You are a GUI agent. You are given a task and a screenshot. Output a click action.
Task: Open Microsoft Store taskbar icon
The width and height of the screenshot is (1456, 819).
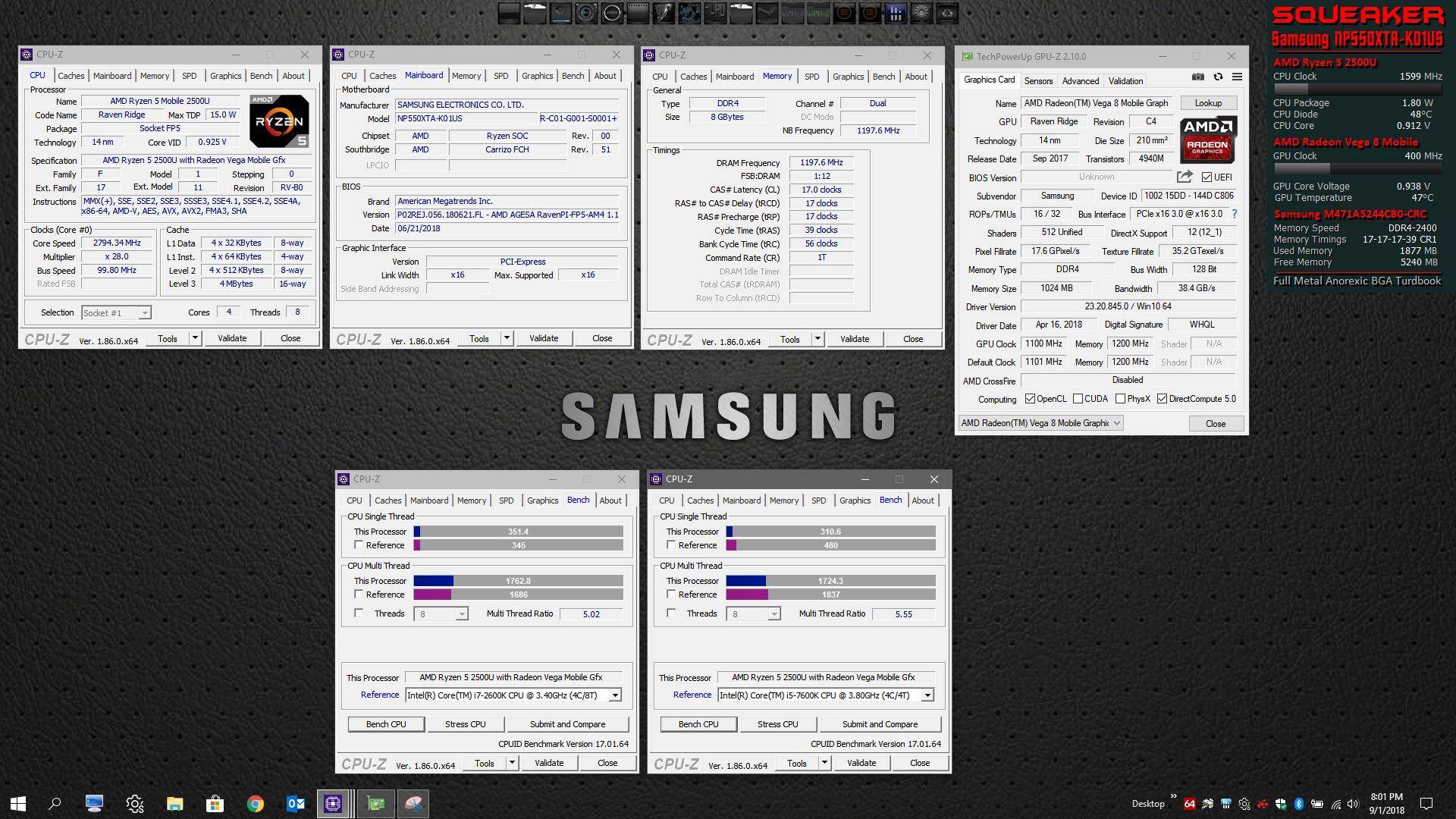pos(215,804)
